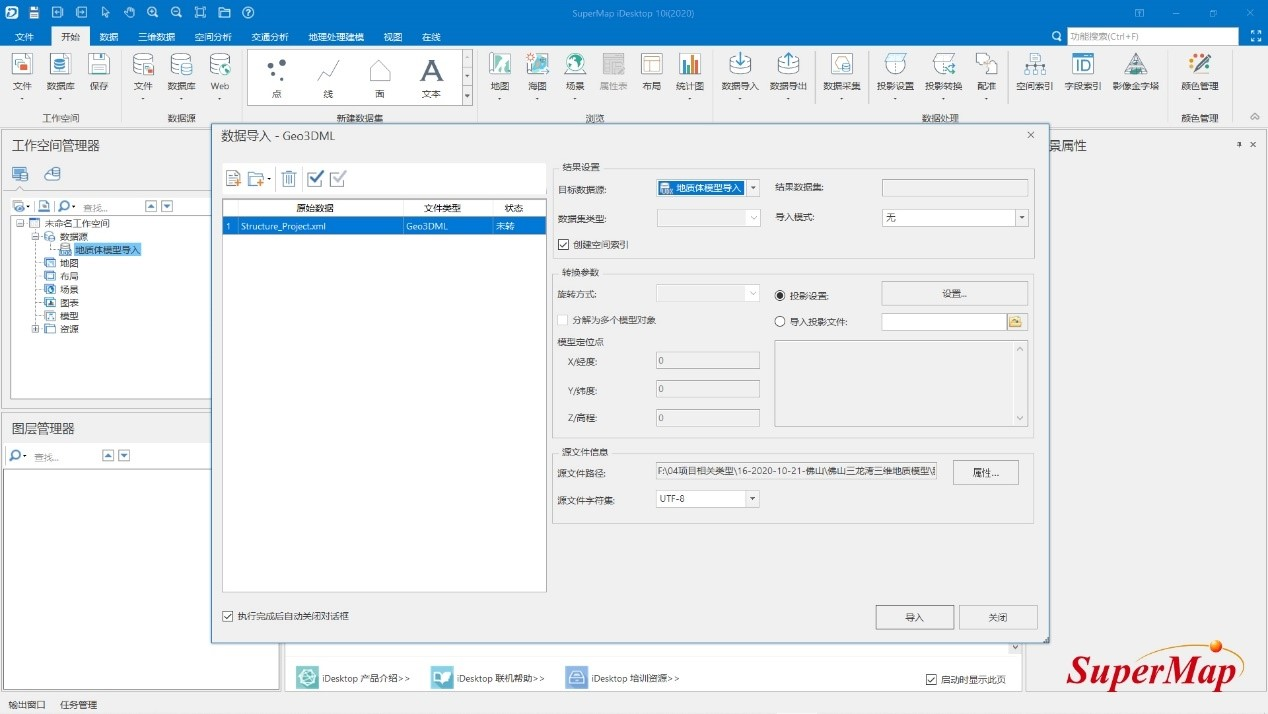The width and height of the screenshot is (1268, 714).
Task: Select the 导入投影文件 radio button
Action: pyautogui.click(x=780, y=322)
